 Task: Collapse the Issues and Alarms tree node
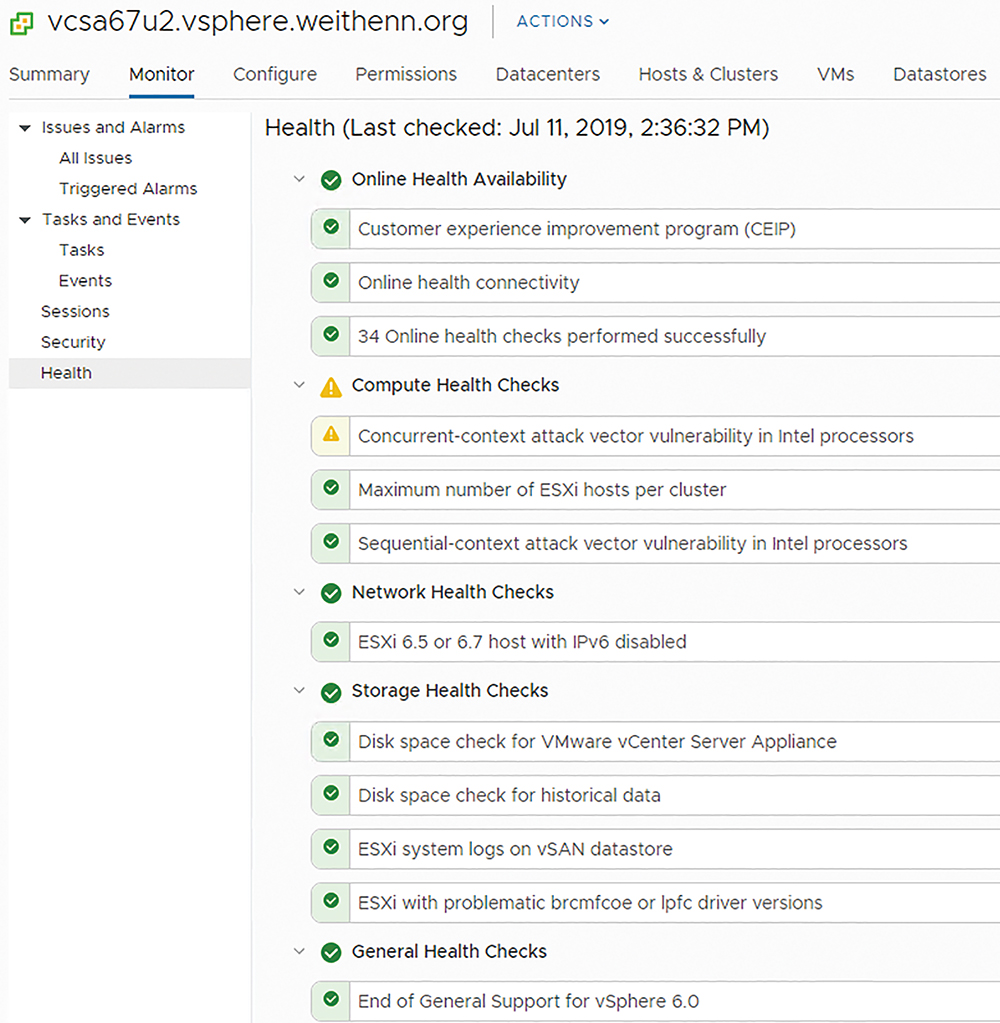pyautogui.click(x=25, y=128)
